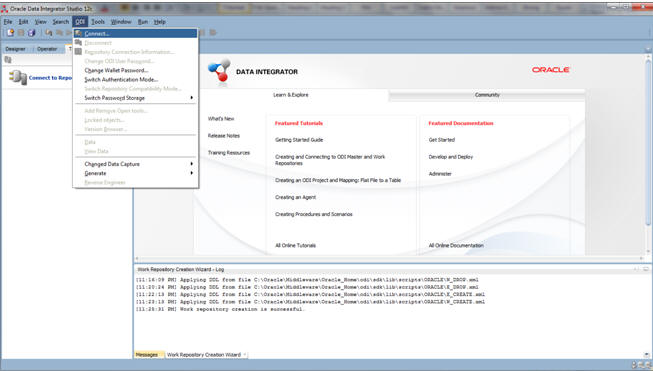Open the Release Notes link
653x371 pixels.
pos(224,136)
